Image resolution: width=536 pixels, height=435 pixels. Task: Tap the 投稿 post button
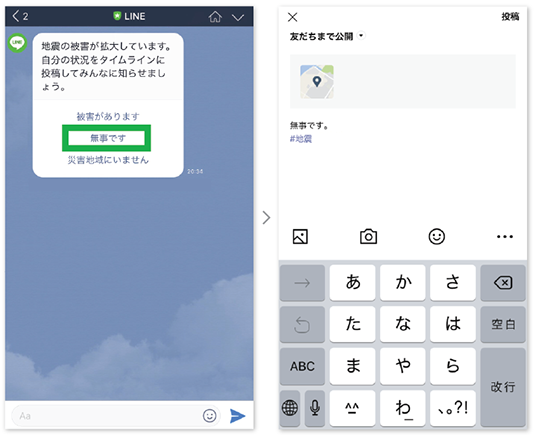click(x=510, y=16)
